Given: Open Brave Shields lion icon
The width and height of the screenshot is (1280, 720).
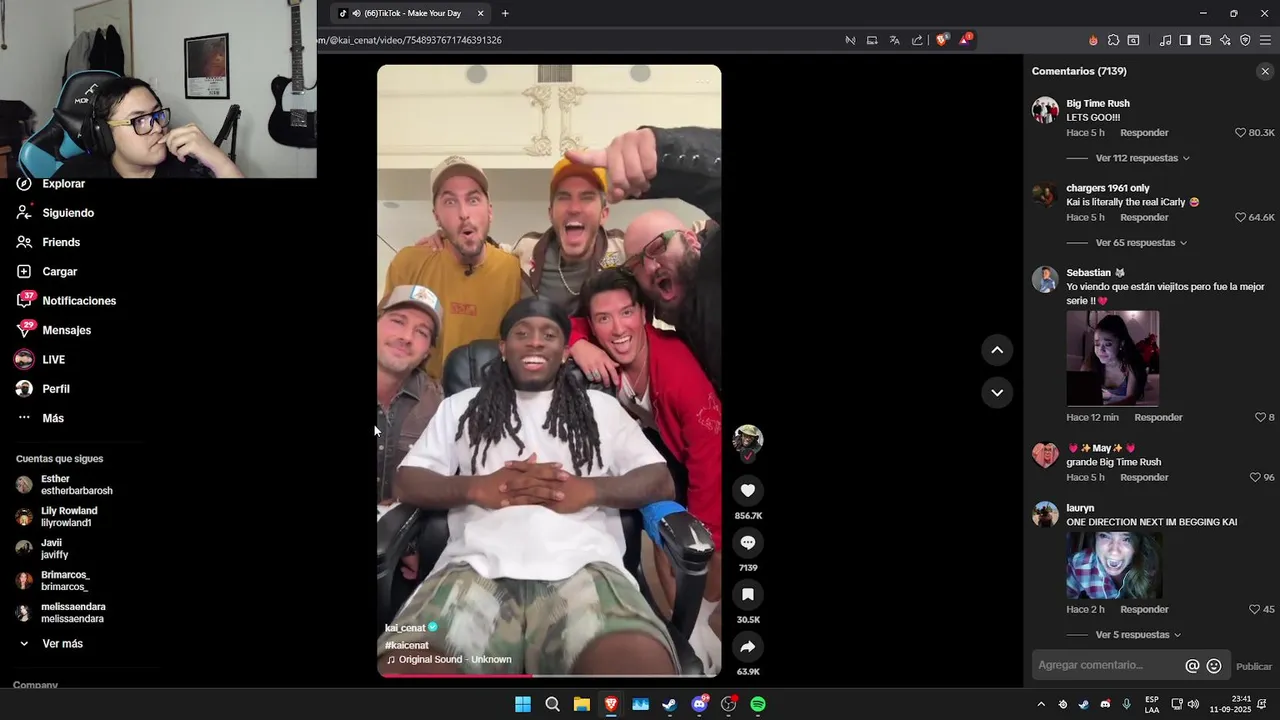Looking at the screenshot, I should click(x=942, y=40).
